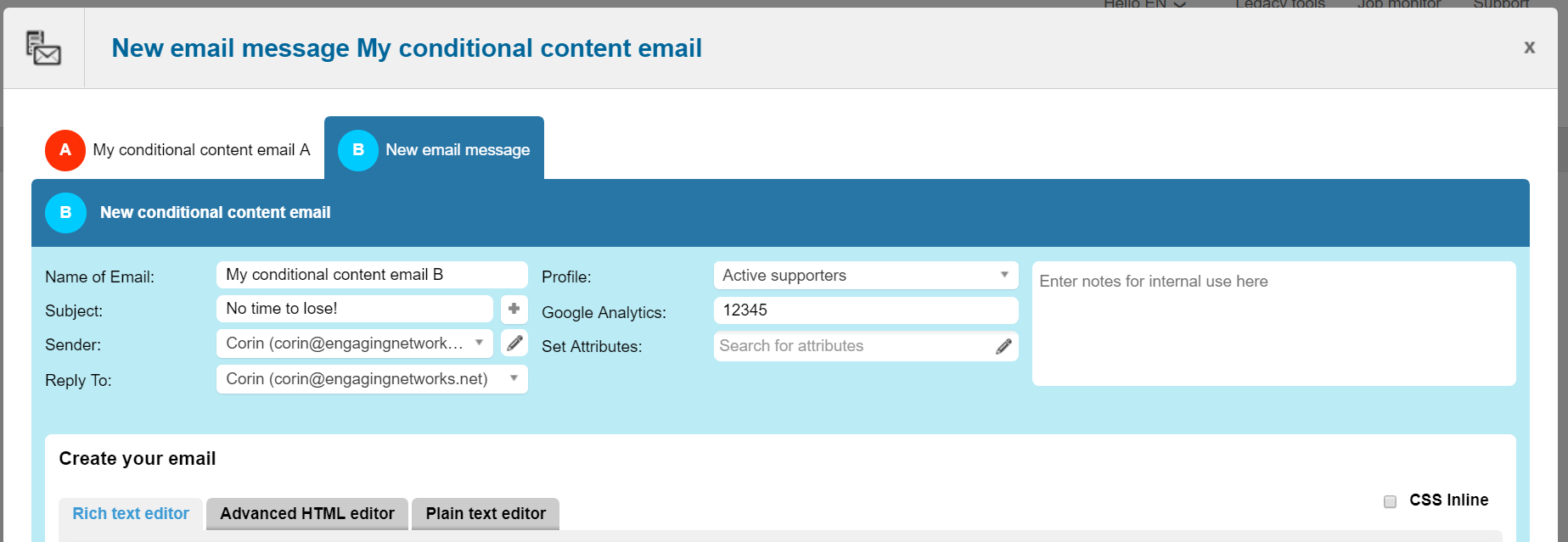Screen dimensions: 1568x542
Task: Open the Profile dropdown Active supporters
Action: click(x=865, y=276)
